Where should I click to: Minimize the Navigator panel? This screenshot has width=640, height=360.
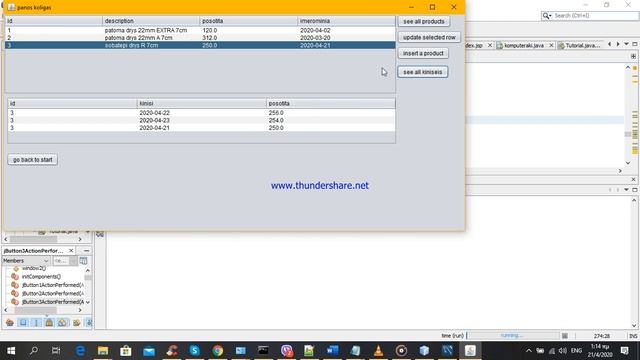[87, 250]
